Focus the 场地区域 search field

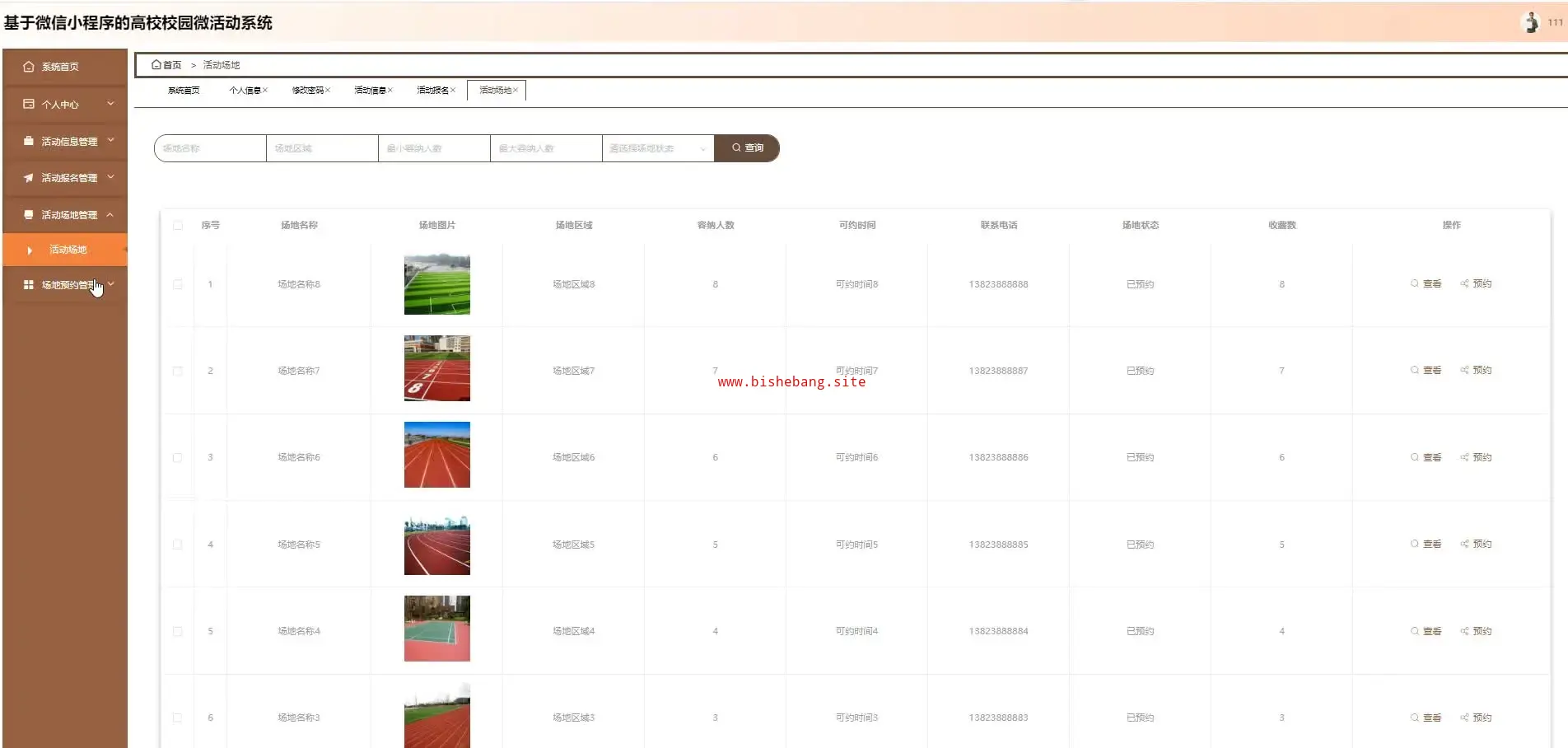coord(322,148)
